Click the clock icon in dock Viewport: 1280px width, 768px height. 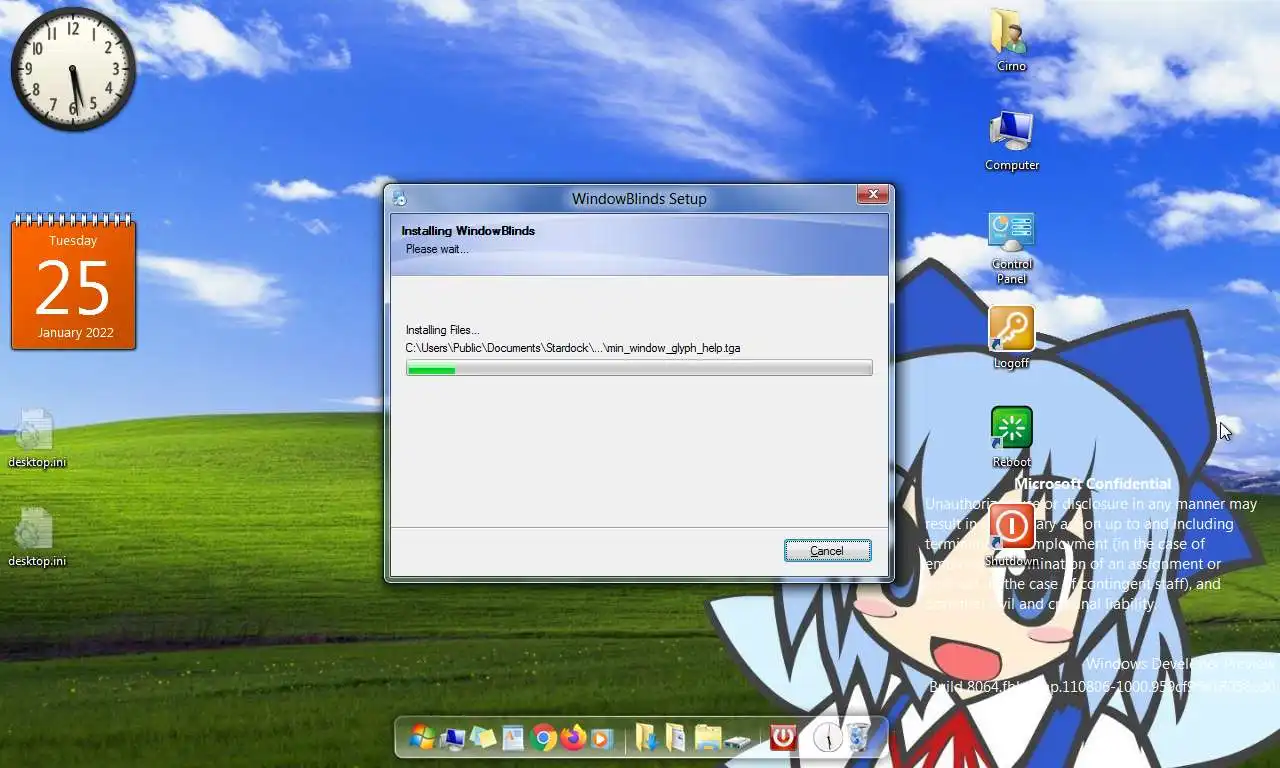click(x=828, y=738)
